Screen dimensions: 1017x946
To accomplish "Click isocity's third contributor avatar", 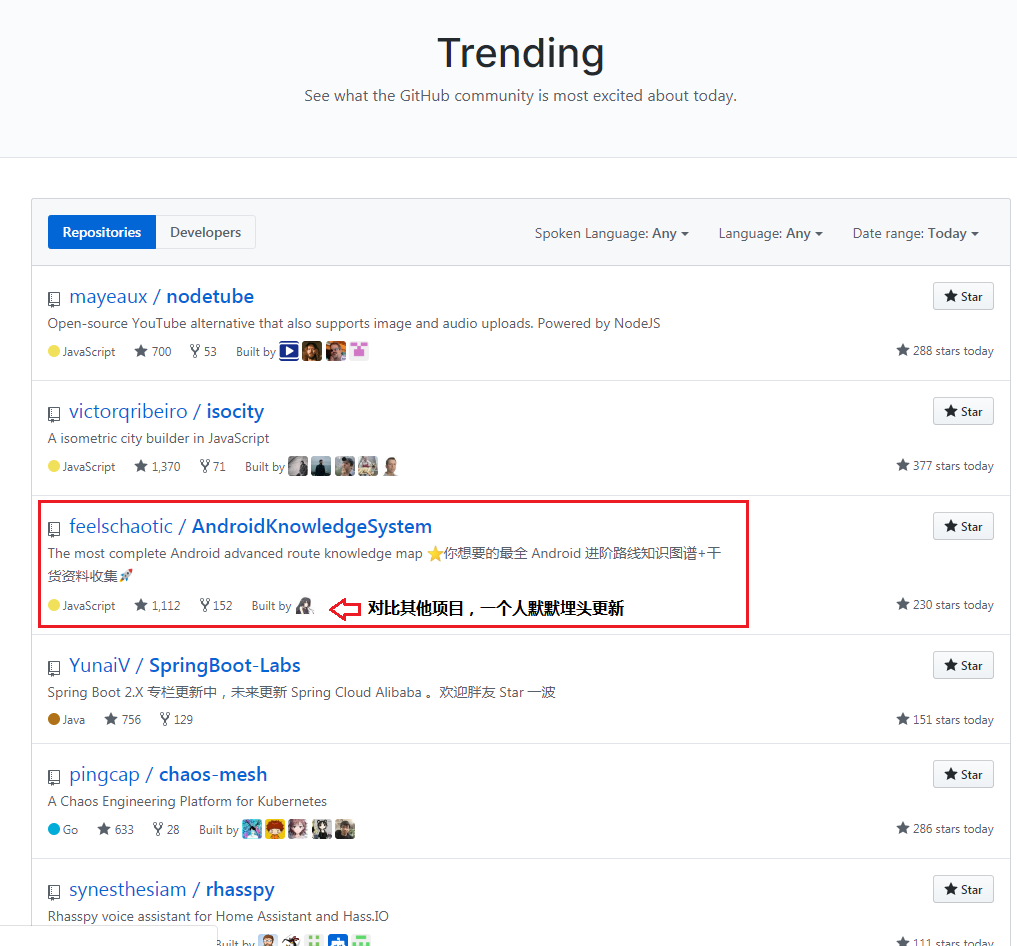I will (x=344, y=466).
